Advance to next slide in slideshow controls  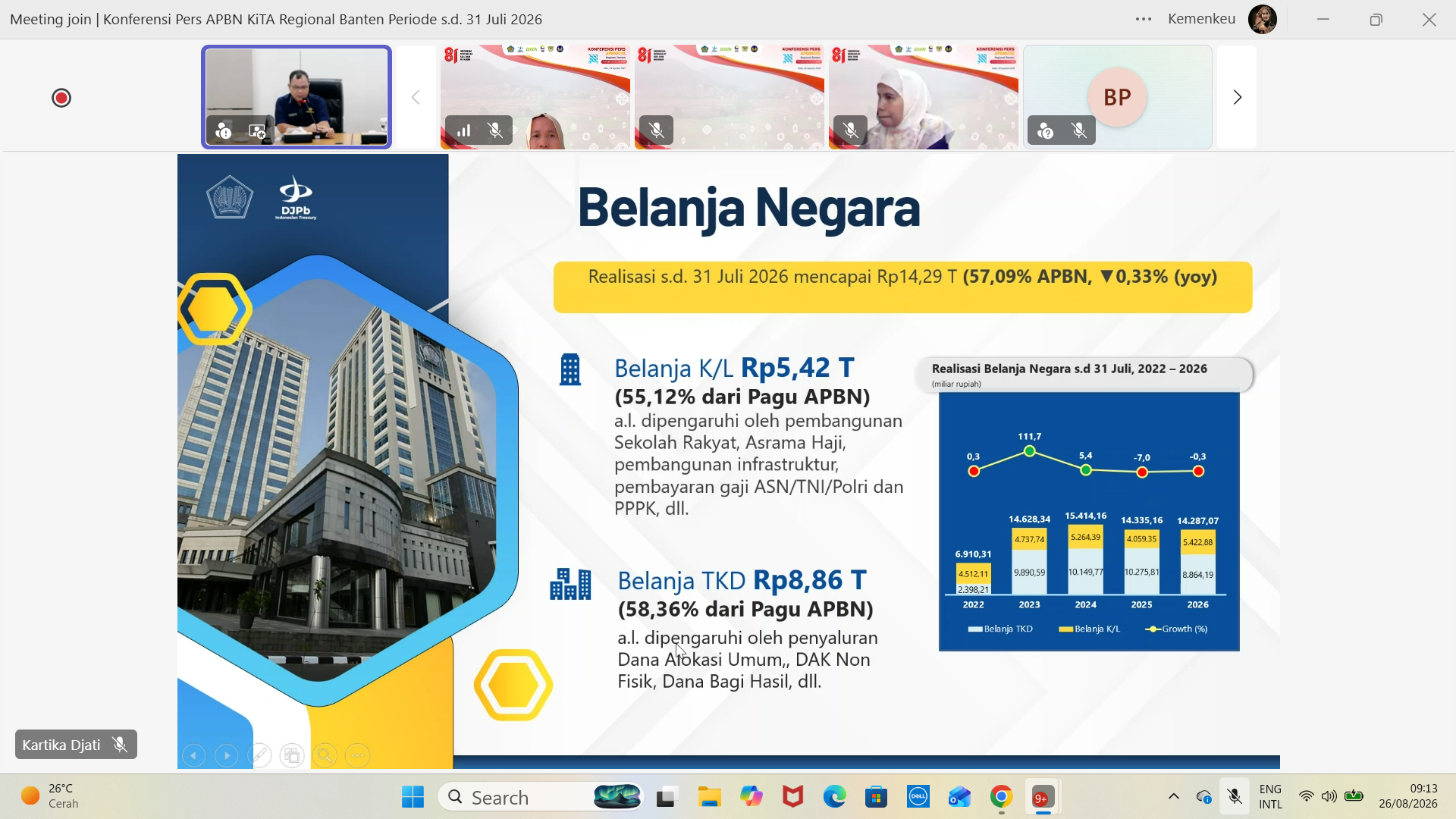pyautogui.click(x=227, y=755)
